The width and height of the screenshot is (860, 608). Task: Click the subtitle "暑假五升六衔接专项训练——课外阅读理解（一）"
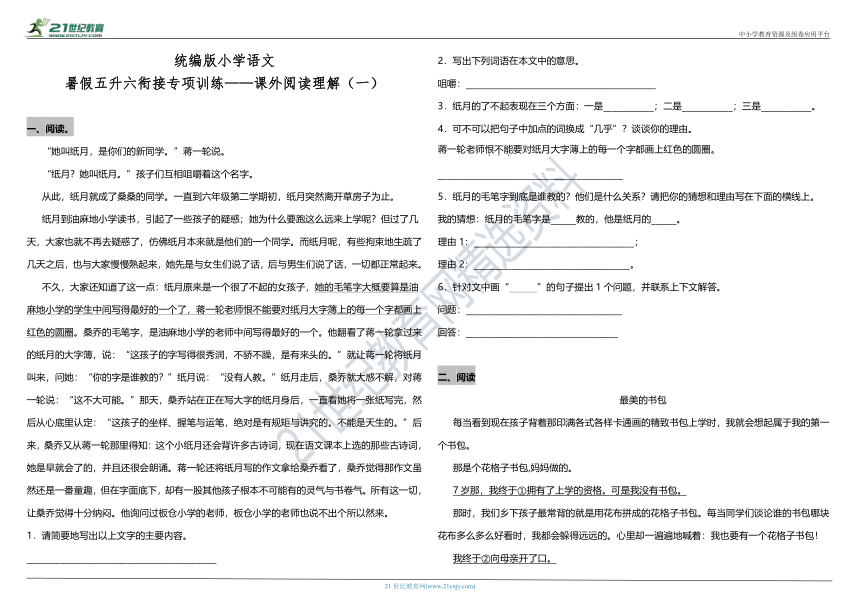pos(222,83)
